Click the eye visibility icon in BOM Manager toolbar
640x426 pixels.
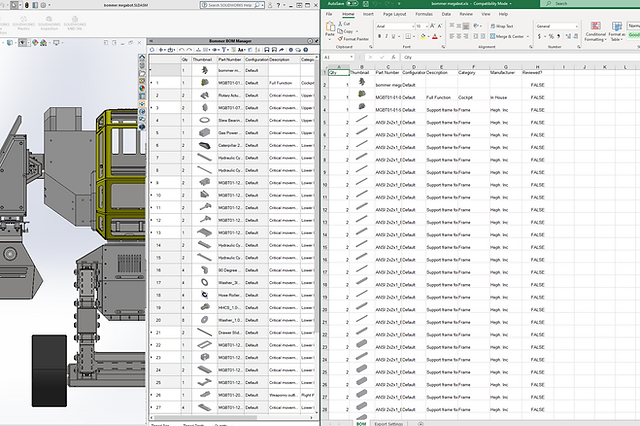(x=214, y=50)
